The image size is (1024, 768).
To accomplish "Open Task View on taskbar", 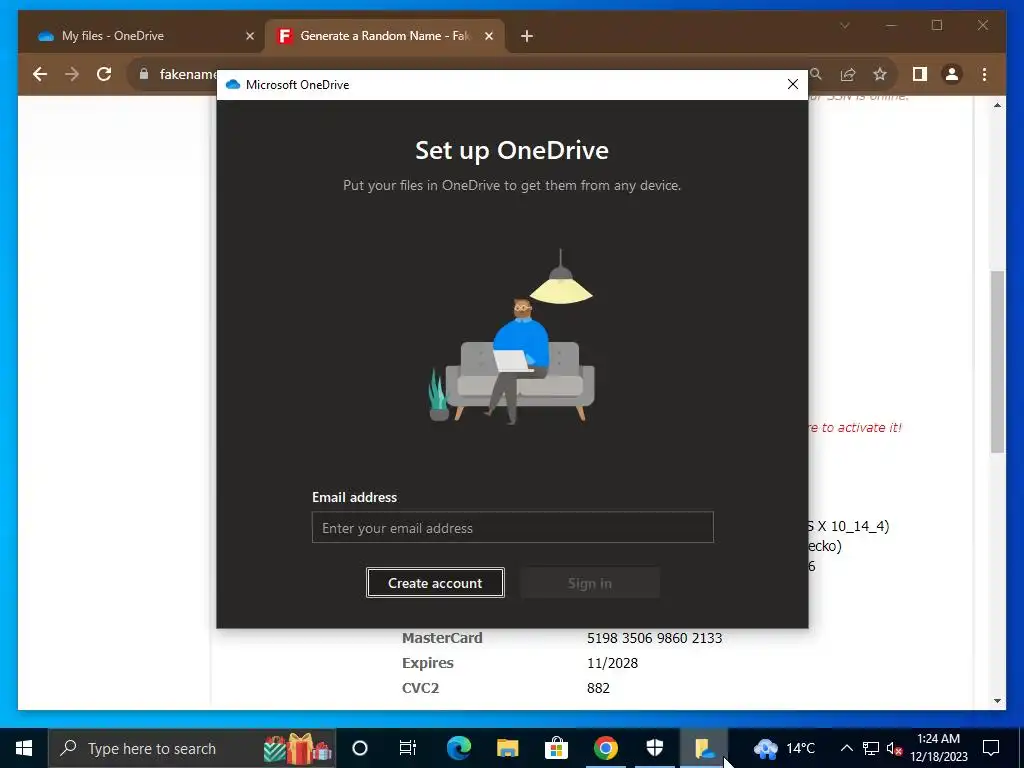I will 408,748.
